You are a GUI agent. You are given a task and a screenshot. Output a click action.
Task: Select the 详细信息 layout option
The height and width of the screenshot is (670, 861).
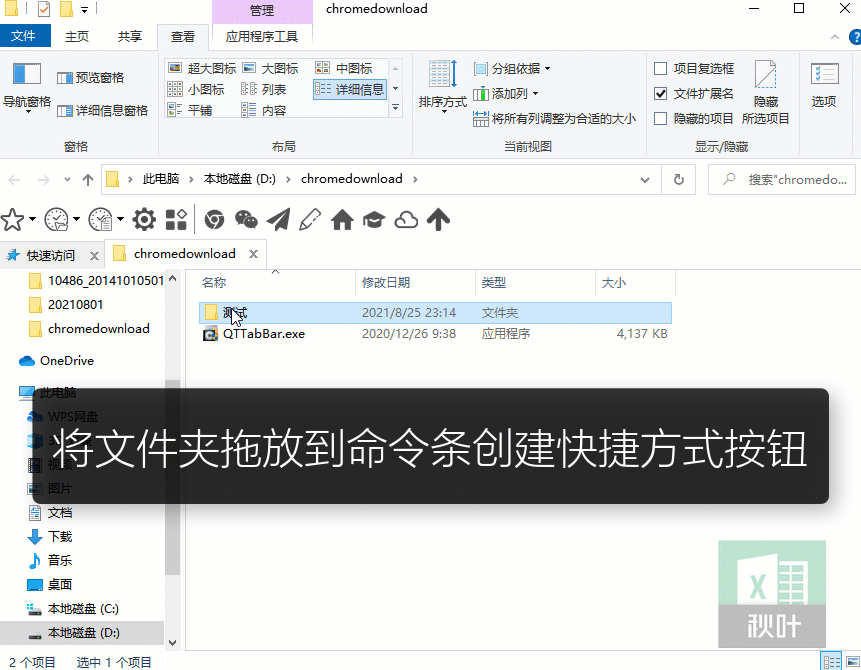350,89
